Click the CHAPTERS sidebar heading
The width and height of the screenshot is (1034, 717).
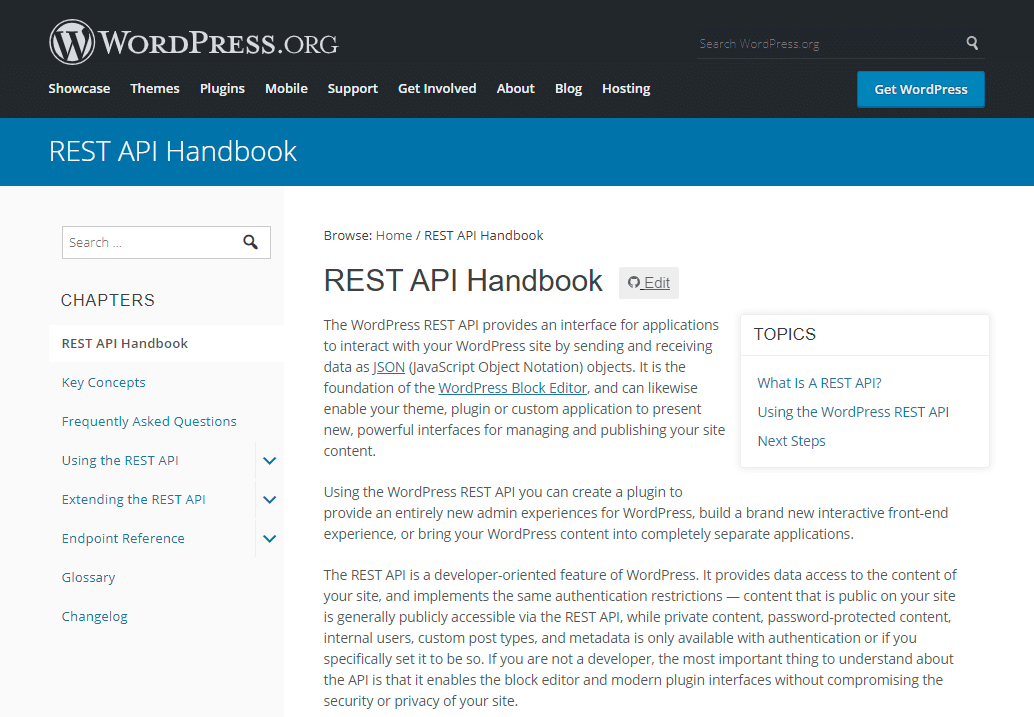coord(107,300)
